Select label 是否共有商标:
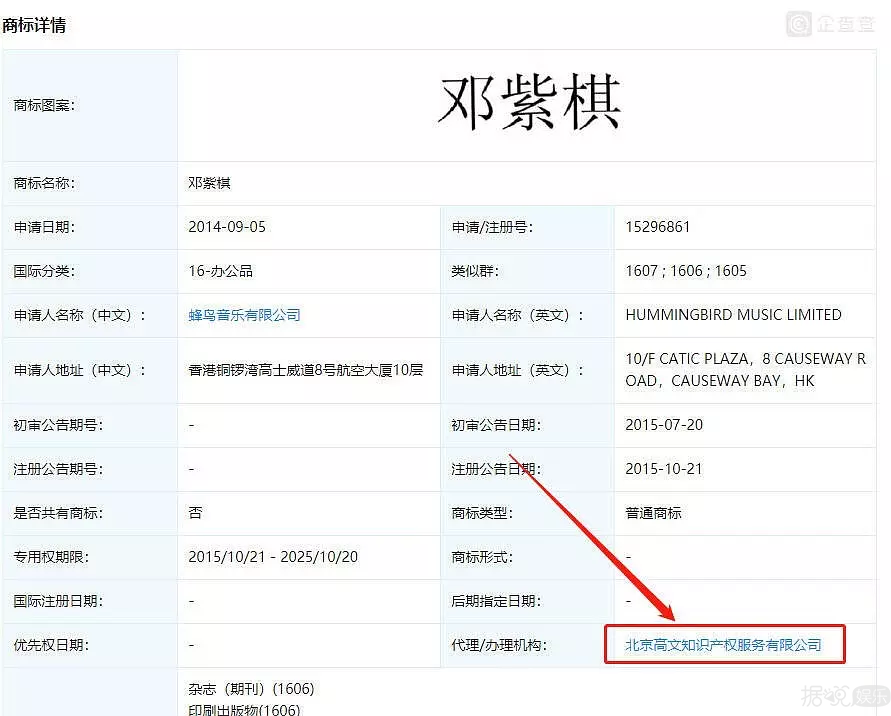 pos(58,513)
